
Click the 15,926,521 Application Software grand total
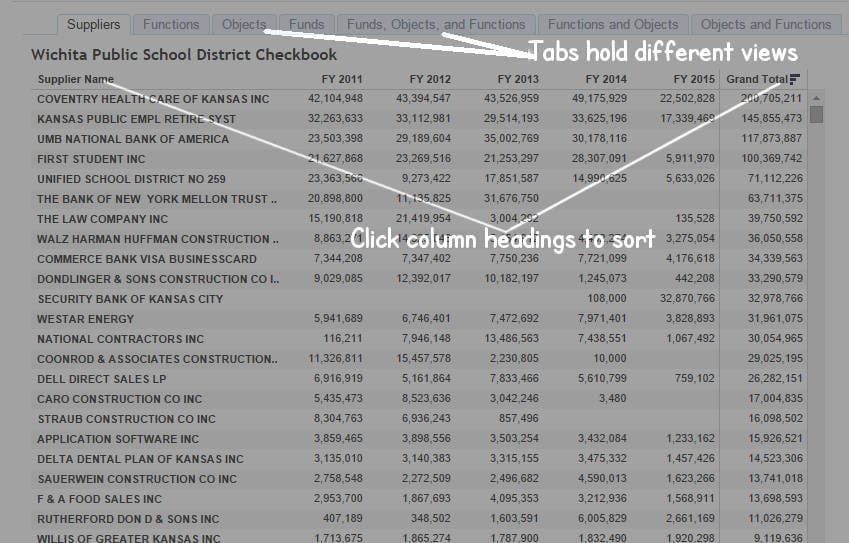[x=775, y=439]
